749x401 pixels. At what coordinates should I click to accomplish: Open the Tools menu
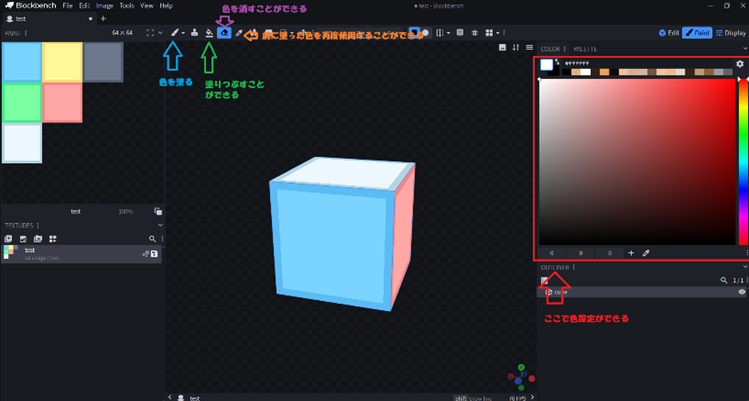pos(126,6)
